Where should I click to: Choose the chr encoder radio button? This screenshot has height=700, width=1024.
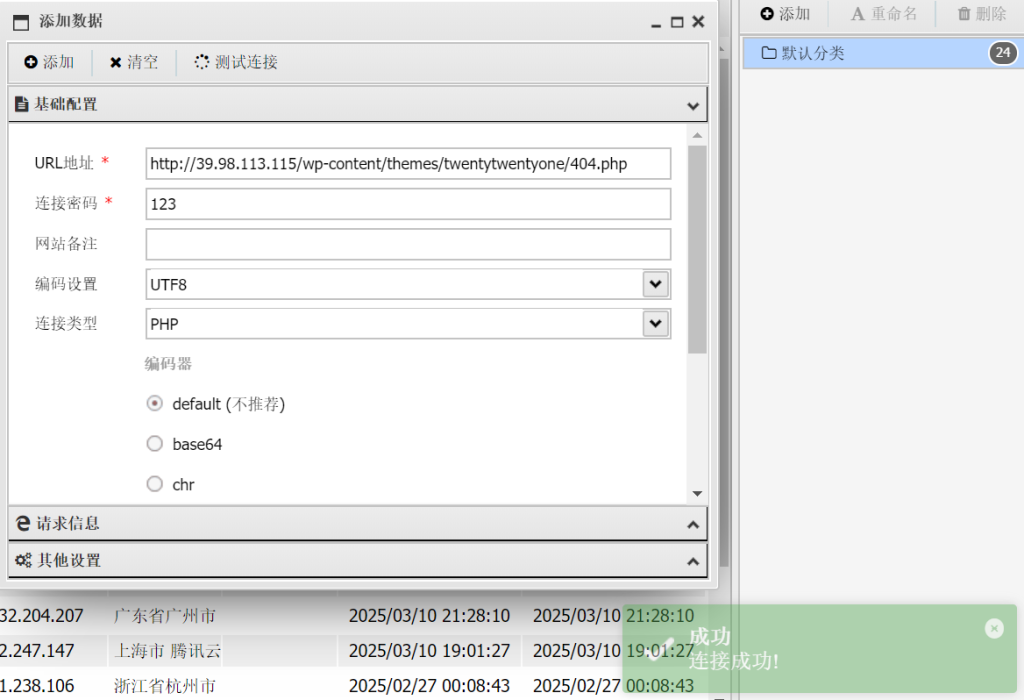[x=155, y=484]
